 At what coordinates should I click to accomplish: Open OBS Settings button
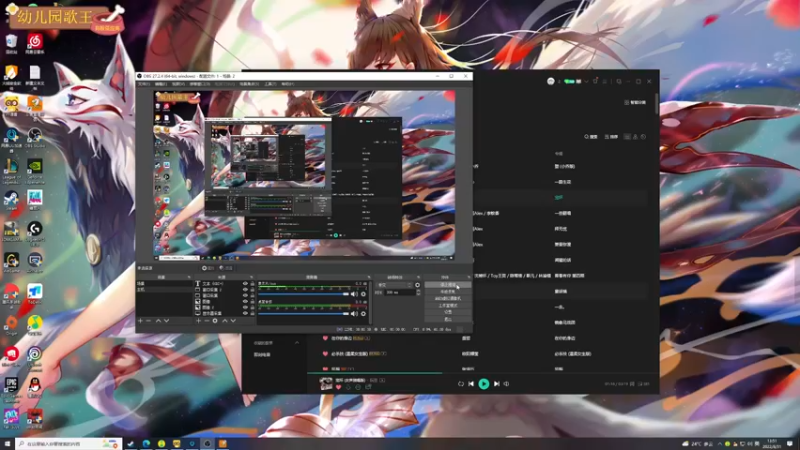(x=448, y=312)
